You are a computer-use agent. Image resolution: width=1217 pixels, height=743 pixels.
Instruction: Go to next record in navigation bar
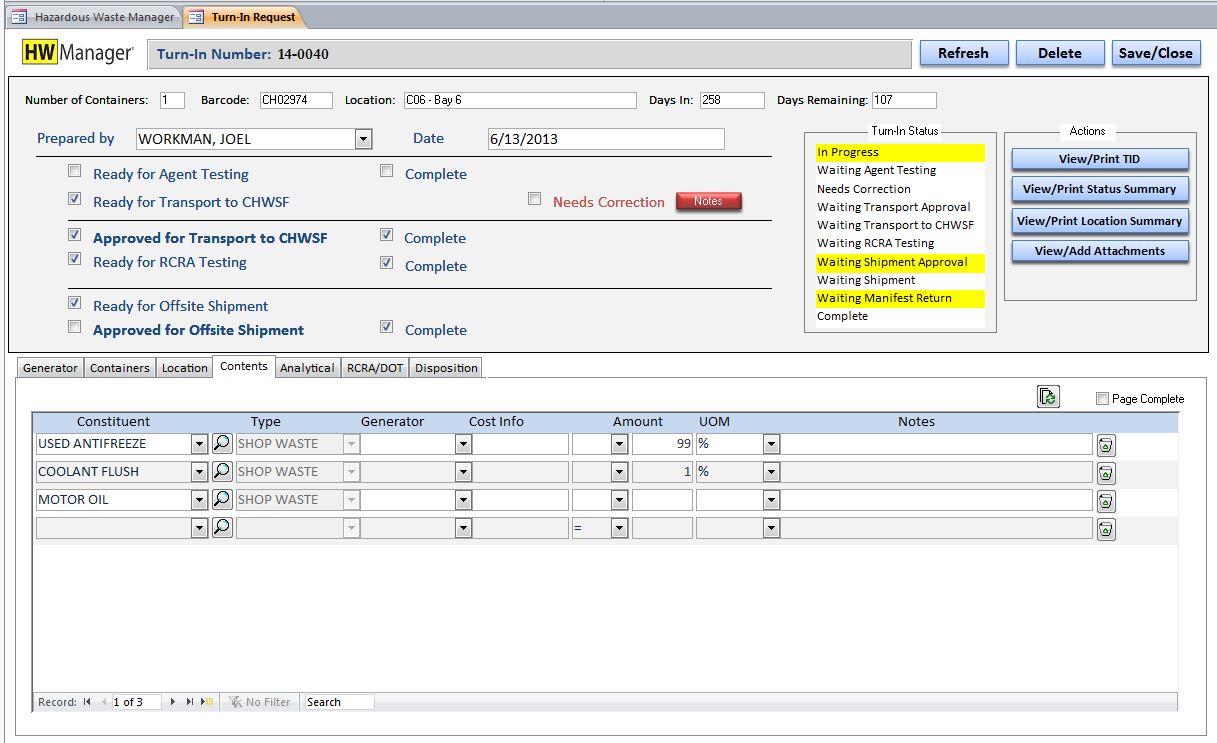point(174,702)
